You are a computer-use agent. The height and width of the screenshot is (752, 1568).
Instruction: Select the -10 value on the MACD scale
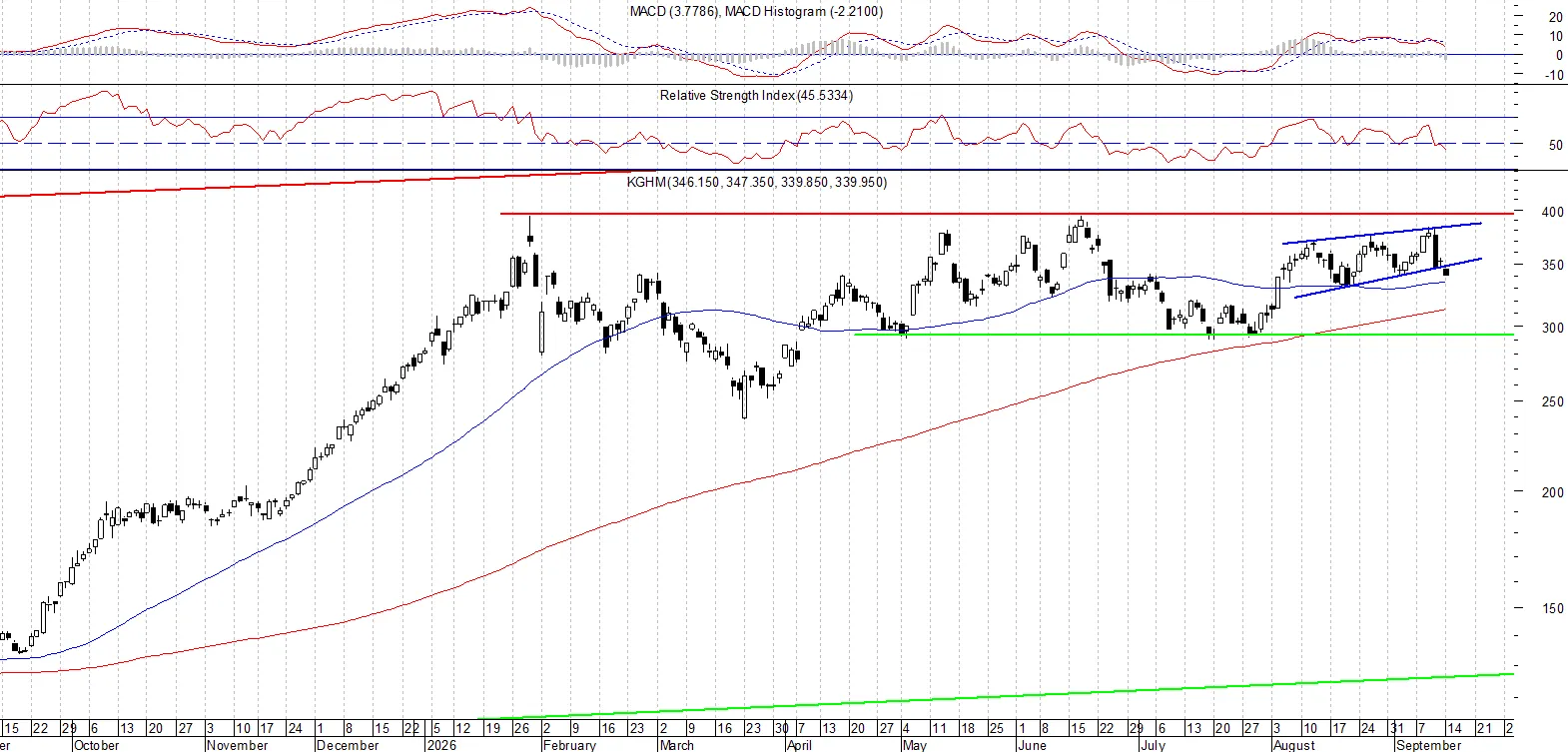pyautogui.click(x=1555, y=75)
